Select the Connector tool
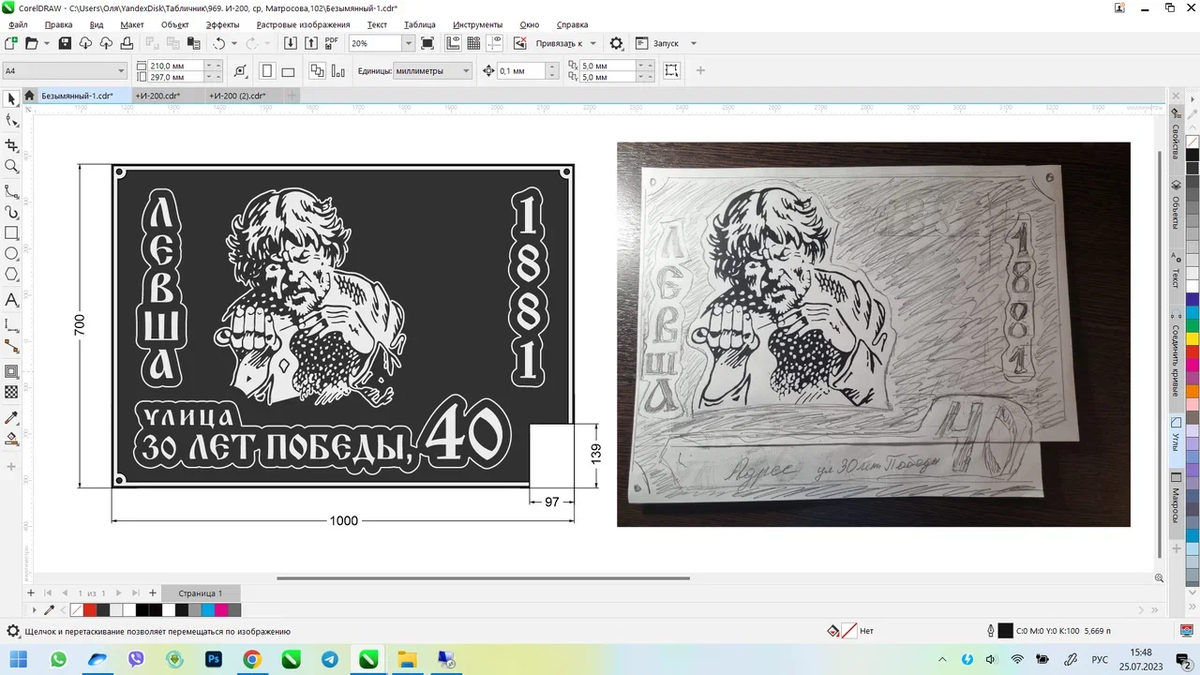1200x675 pixels. [x=12, y=347]
